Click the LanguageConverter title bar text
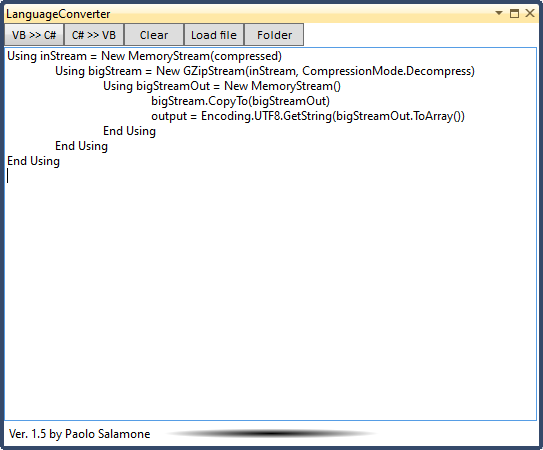 [58, 14]
